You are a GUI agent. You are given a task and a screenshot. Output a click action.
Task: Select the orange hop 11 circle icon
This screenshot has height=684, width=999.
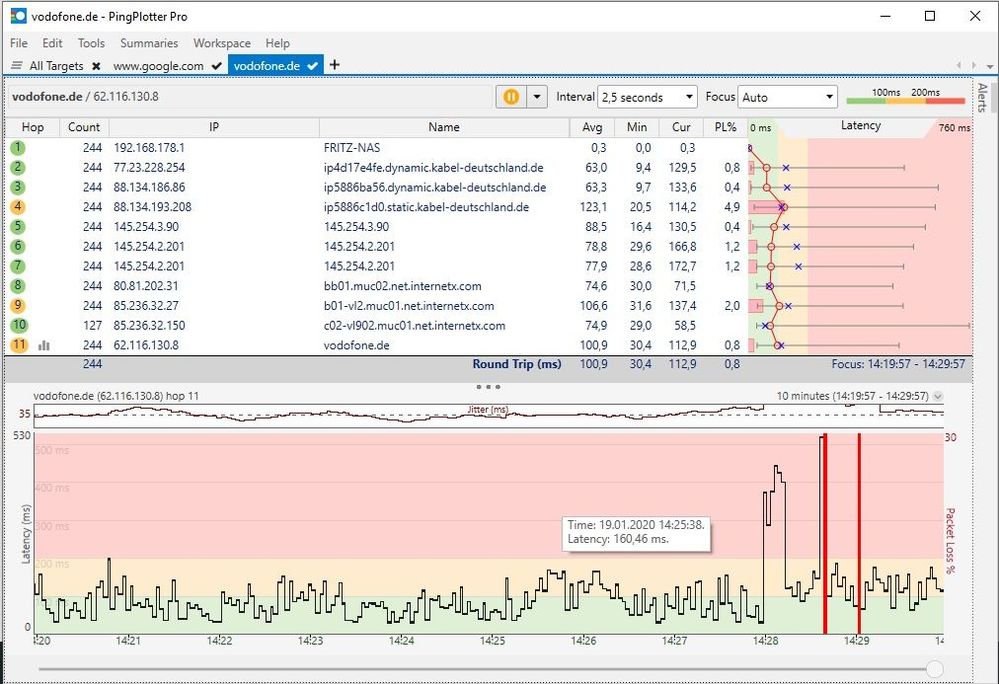coord(19,345)
